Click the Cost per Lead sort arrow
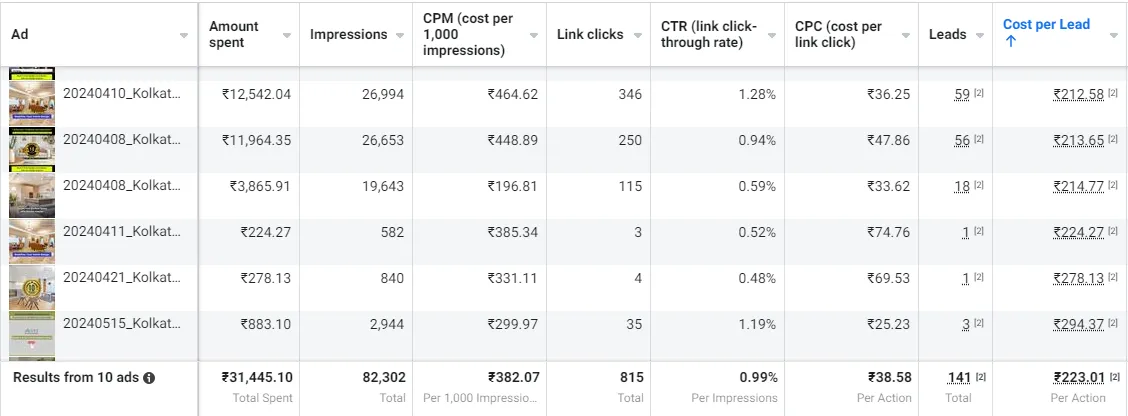 tap(1010, 42)
